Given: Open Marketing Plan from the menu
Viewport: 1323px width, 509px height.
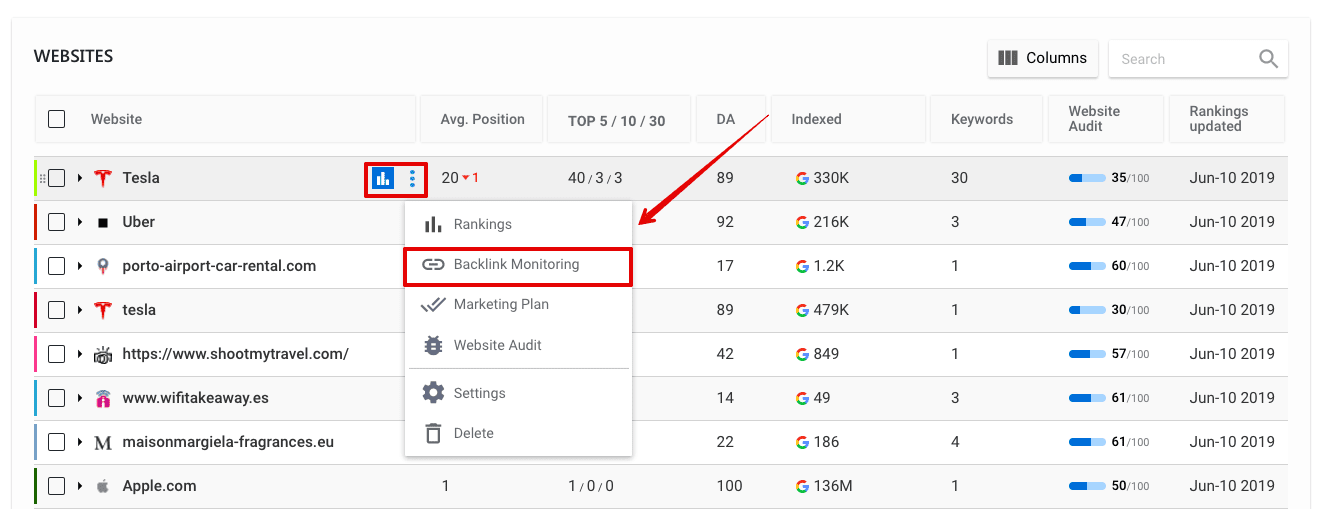Looking at the screenshot, I should tap(518, 304).
